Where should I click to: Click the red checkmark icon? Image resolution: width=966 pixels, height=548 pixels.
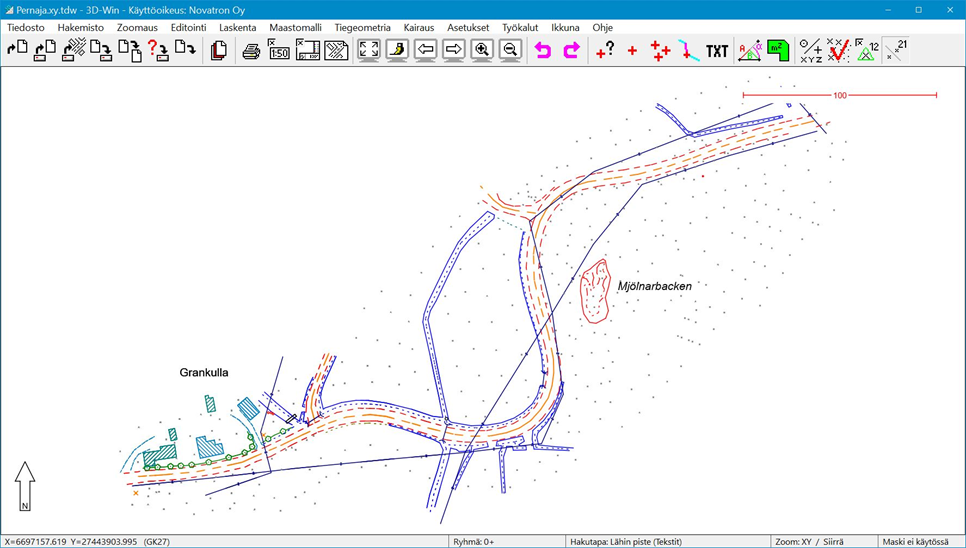pos(838,50)
